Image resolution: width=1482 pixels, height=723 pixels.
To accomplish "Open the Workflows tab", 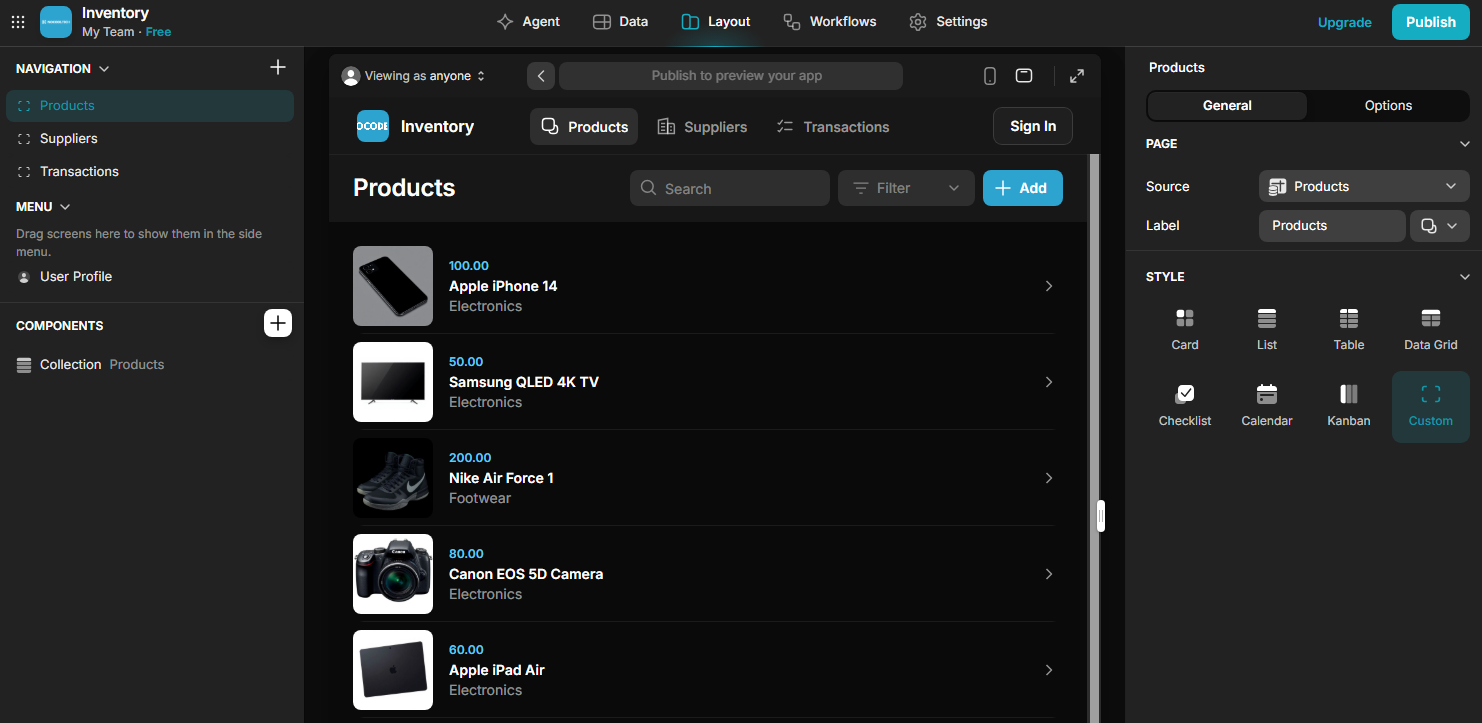I will tap(829, 22).
